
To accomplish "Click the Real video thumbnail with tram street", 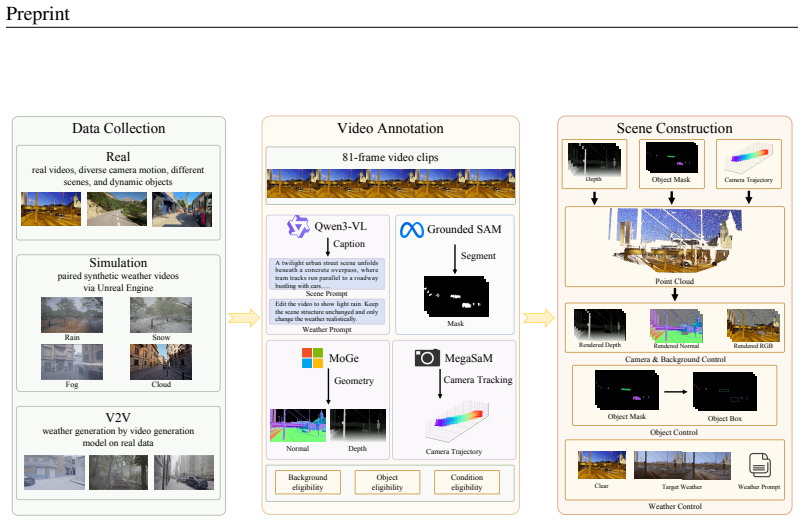I will click(x=182, y=209).
